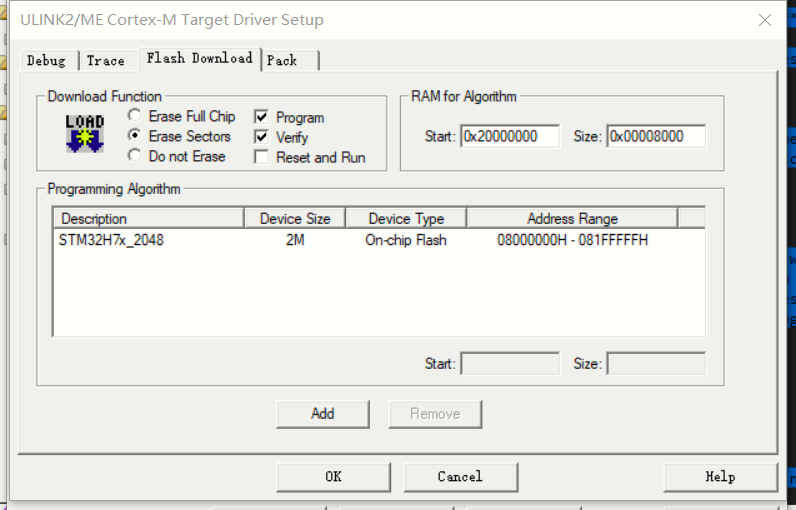Click the Description column header
Image resolution: width=796 pixels, height=510 pixels.
(x=149, y=219)
